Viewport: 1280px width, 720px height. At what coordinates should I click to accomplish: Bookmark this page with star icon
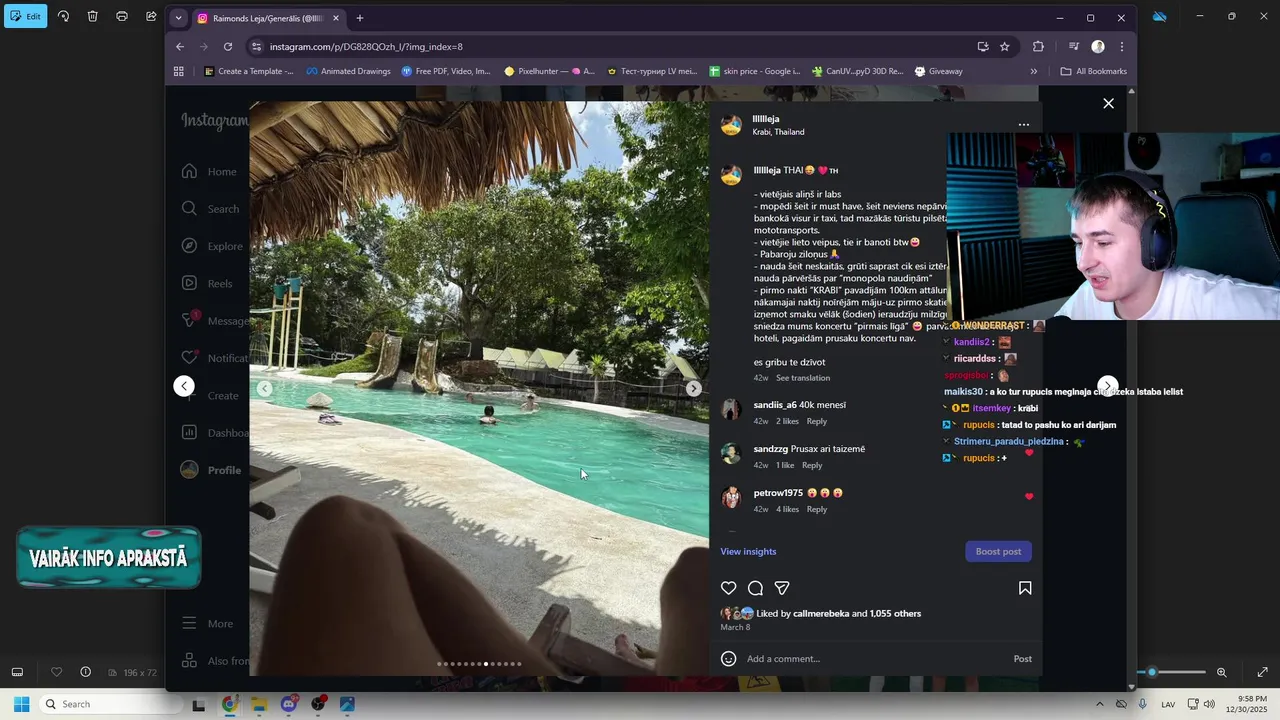tap(1005, 46)
